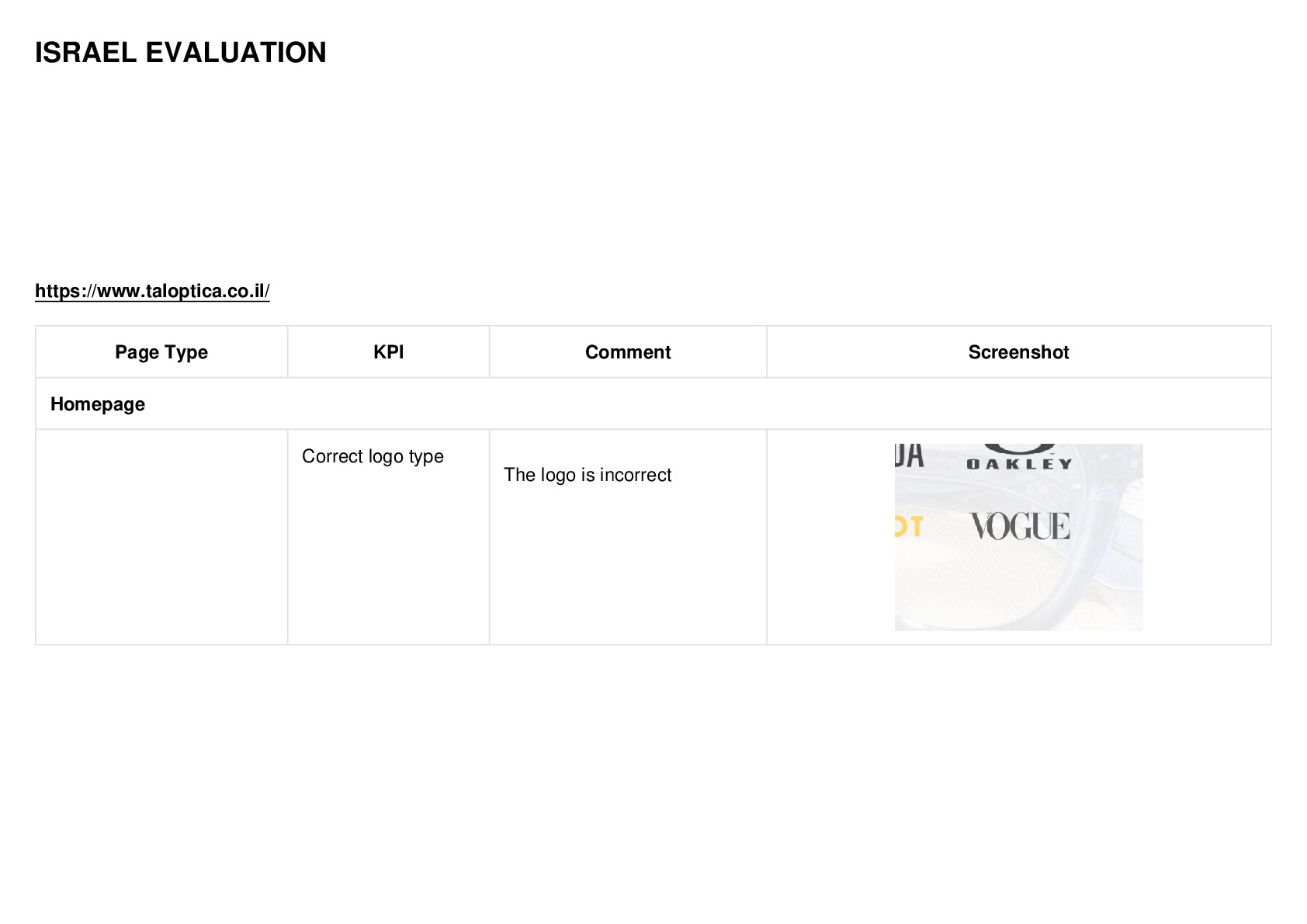Open the taloptica.co.il hyperlink
The width and height of the screenshot is (1307, 924).
152,291
